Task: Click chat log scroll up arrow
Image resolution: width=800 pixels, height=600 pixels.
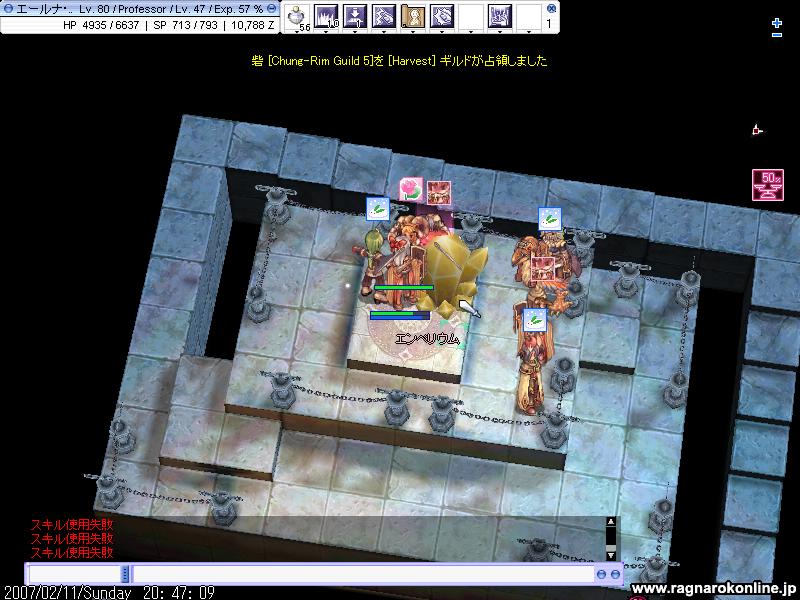Action: coord(611,521)
